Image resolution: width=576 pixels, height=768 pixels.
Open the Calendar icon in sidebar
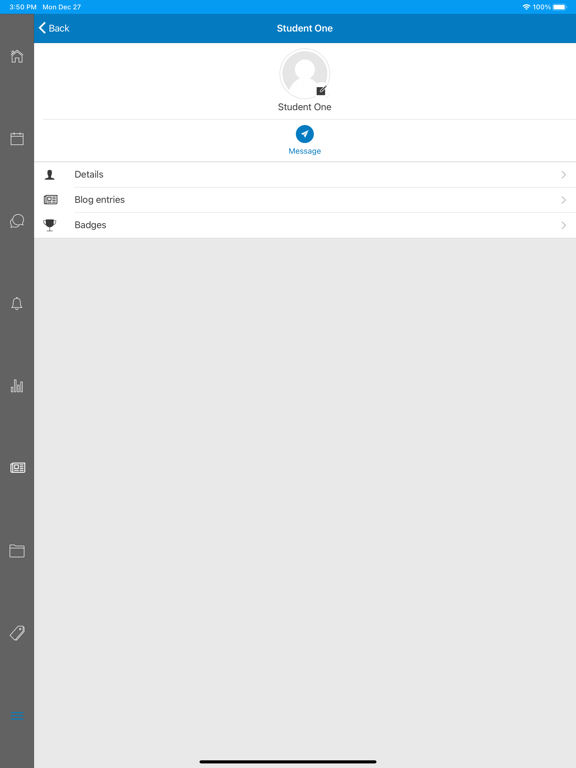[17, 139]
